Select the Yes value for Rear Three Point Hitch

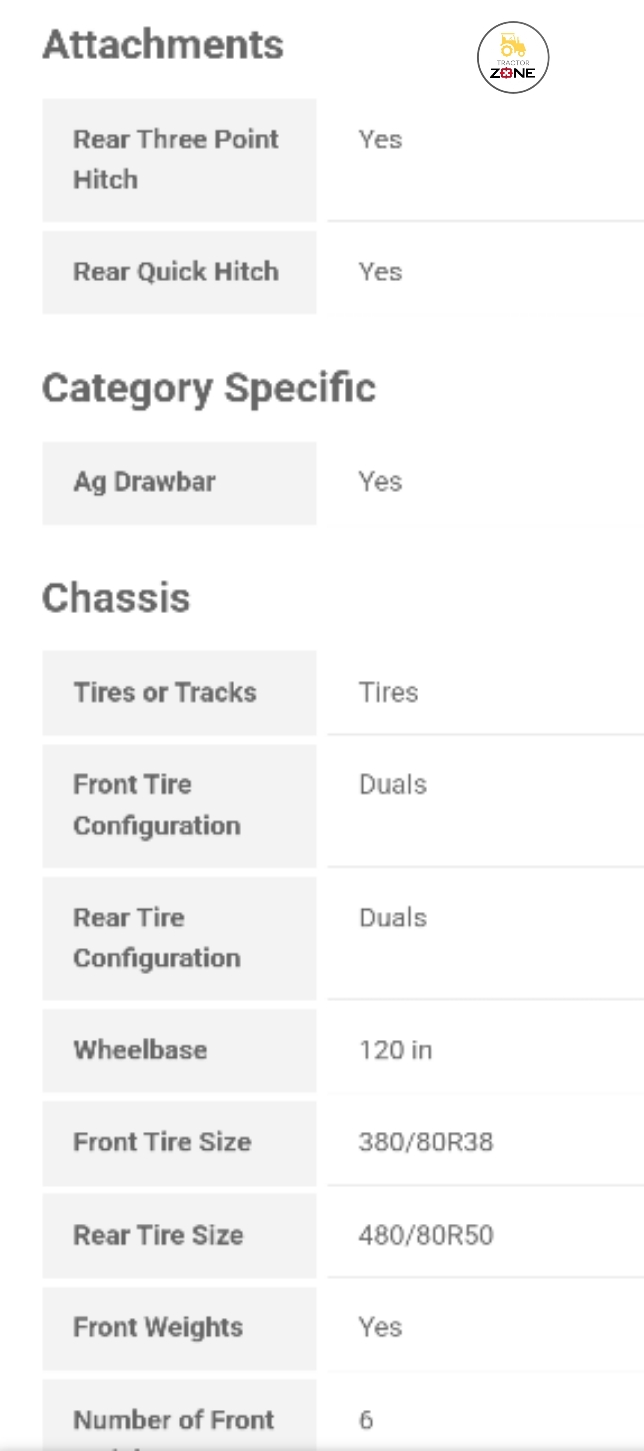(380, 140)
